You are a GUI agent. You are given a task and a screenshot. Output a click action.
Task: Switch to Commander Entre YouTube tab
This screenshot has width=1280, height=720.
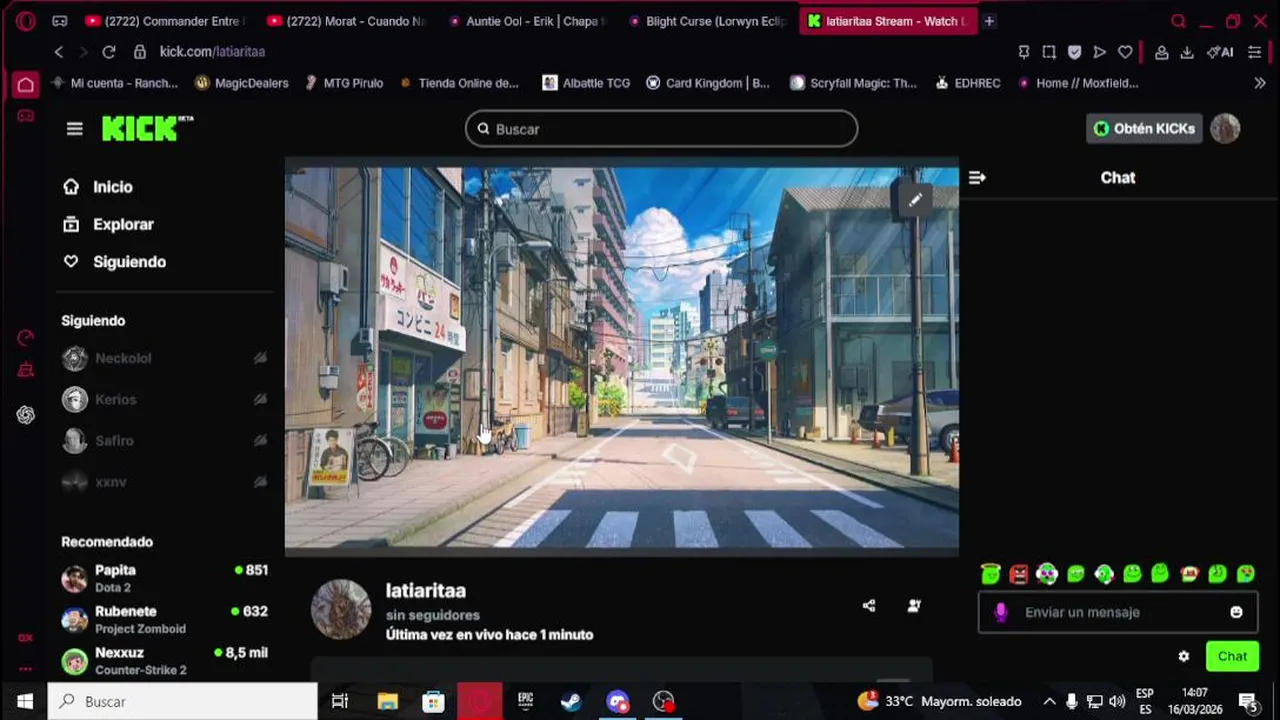coord(163,21)
